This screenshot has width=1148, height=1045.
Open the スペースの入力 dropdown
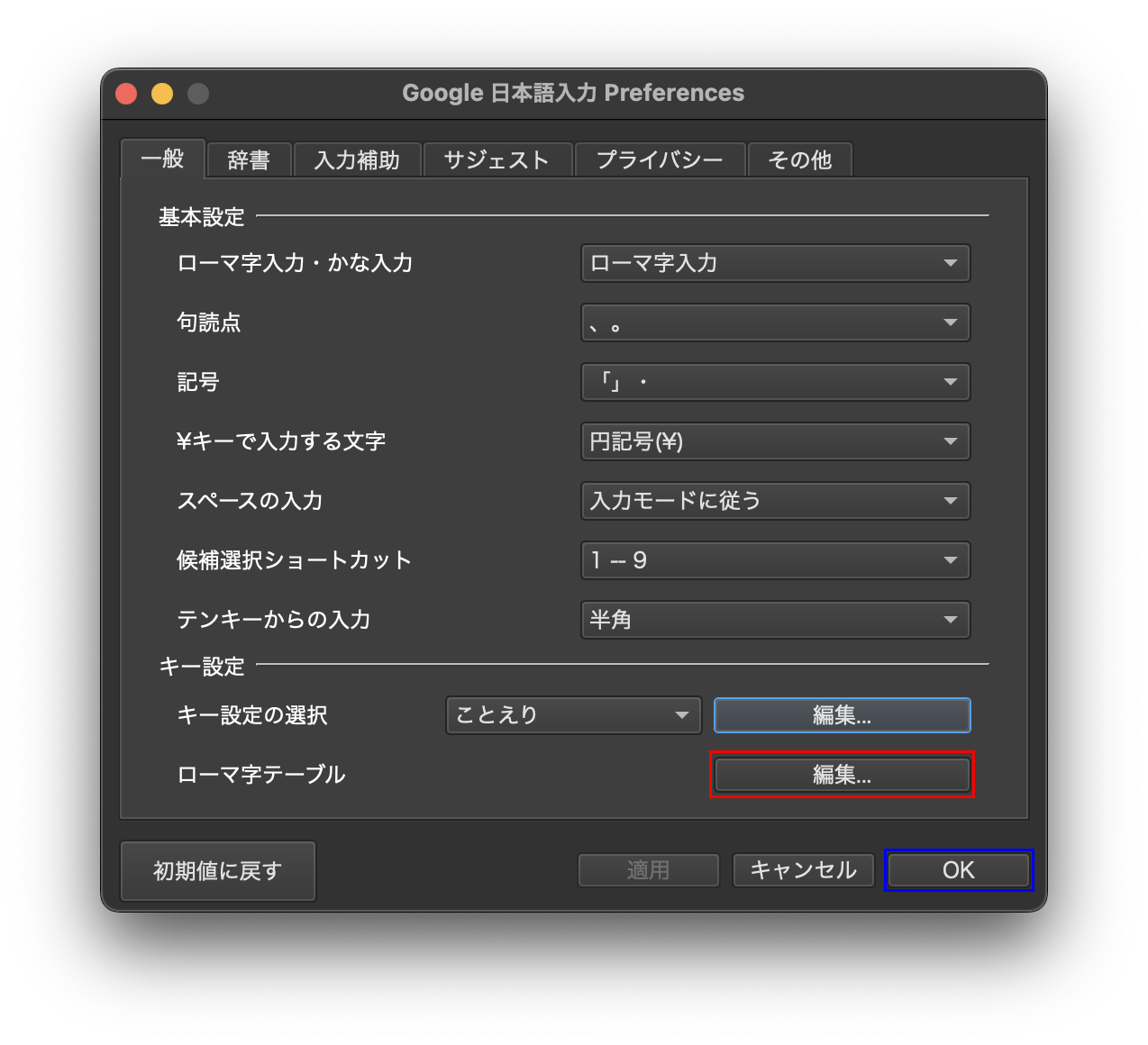pos(775,501)
